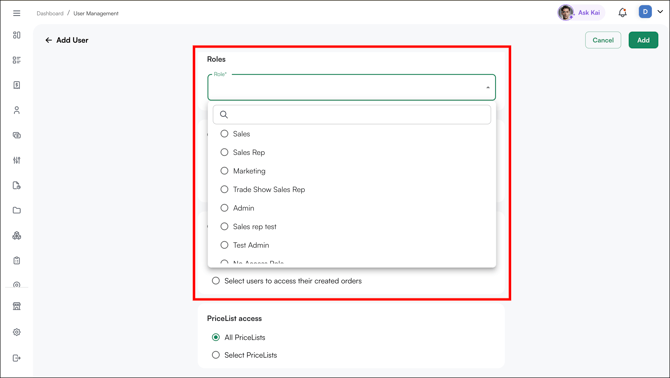The width and height of the screenshot is (670, 378).
Task: Open the coins payments icon in sidebar
Action: (x=17, y=135)
